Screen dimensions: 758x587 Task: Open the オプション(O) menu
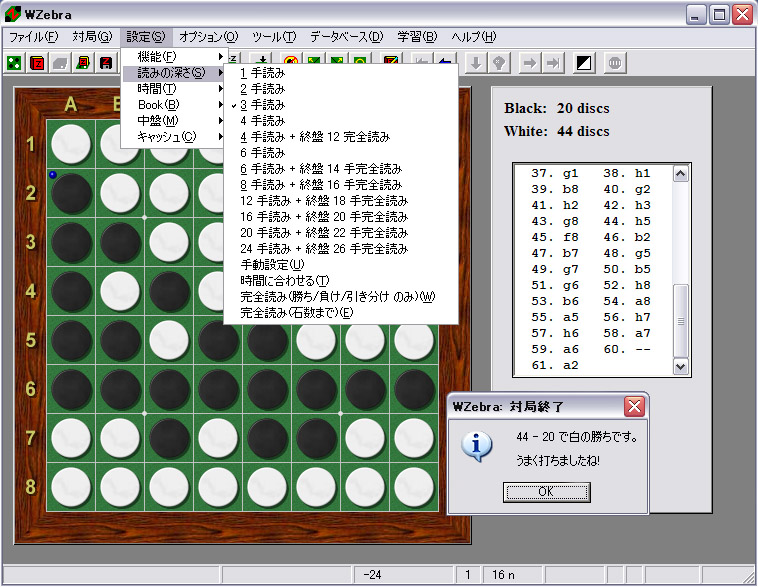[x=208, y=37]
